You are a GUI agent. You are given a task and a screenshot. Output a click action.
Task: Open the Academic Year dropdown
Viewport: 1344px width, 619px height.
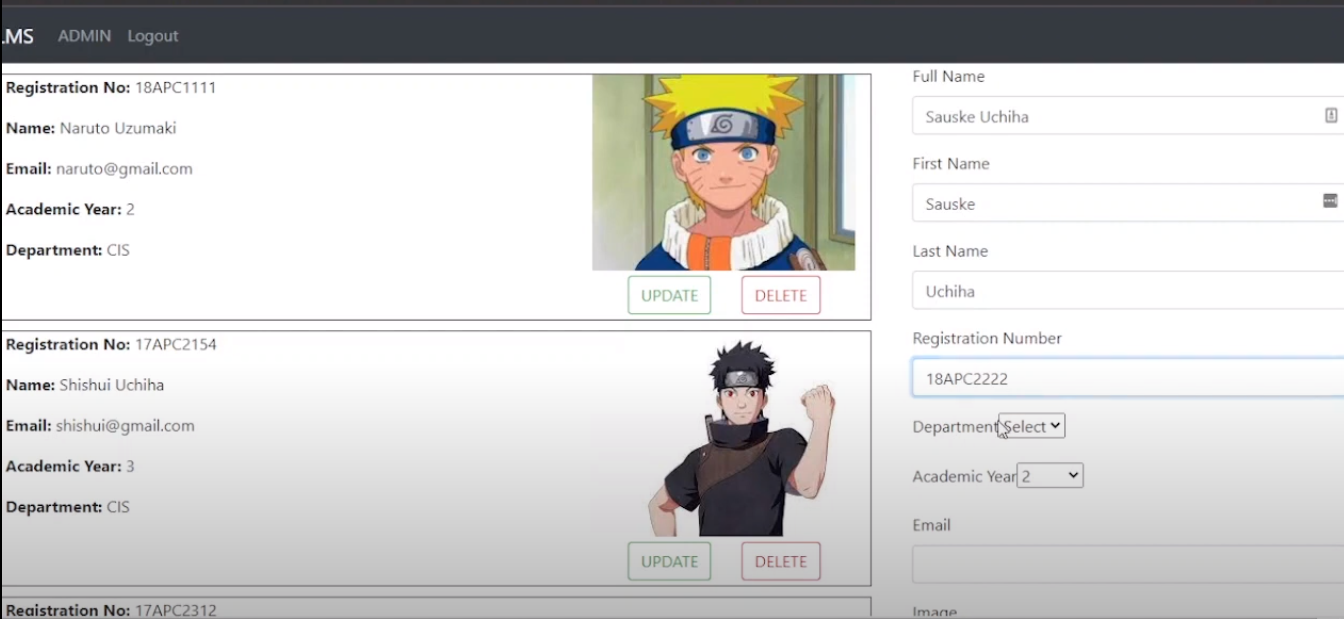click(x=1050, y=476)
